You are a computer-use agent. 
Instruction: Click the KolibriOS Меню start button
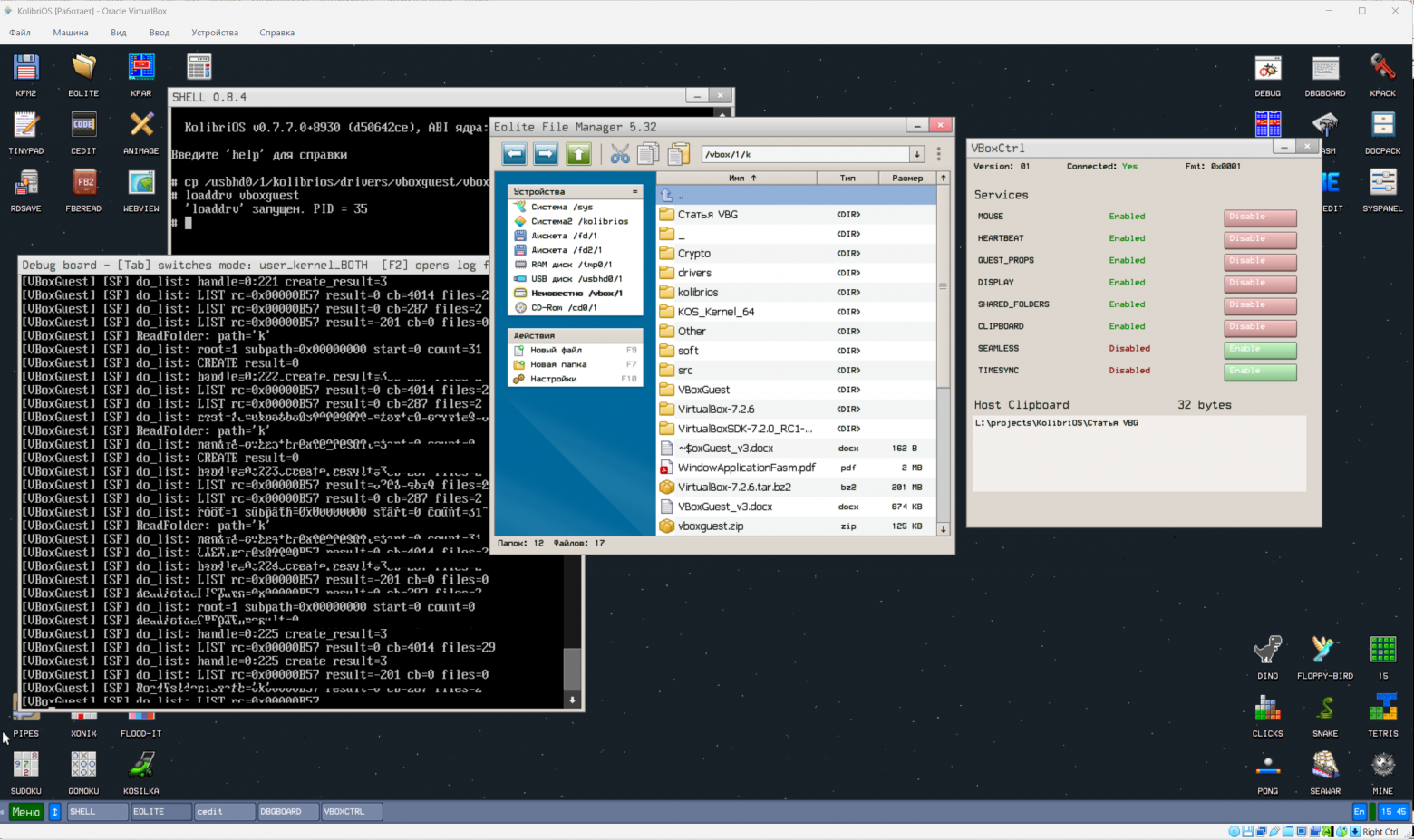pos(25,812)
